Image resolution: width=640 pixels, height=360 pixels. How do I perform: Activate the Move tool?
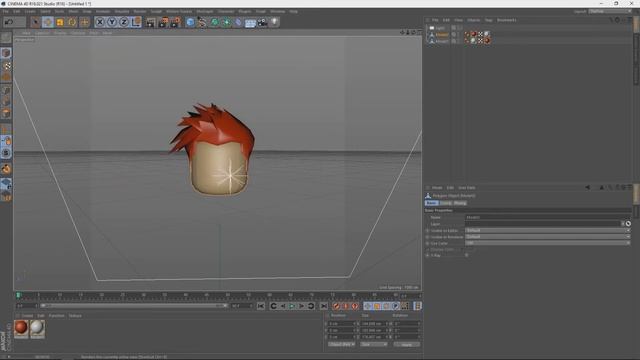click(x=48, y=22)
